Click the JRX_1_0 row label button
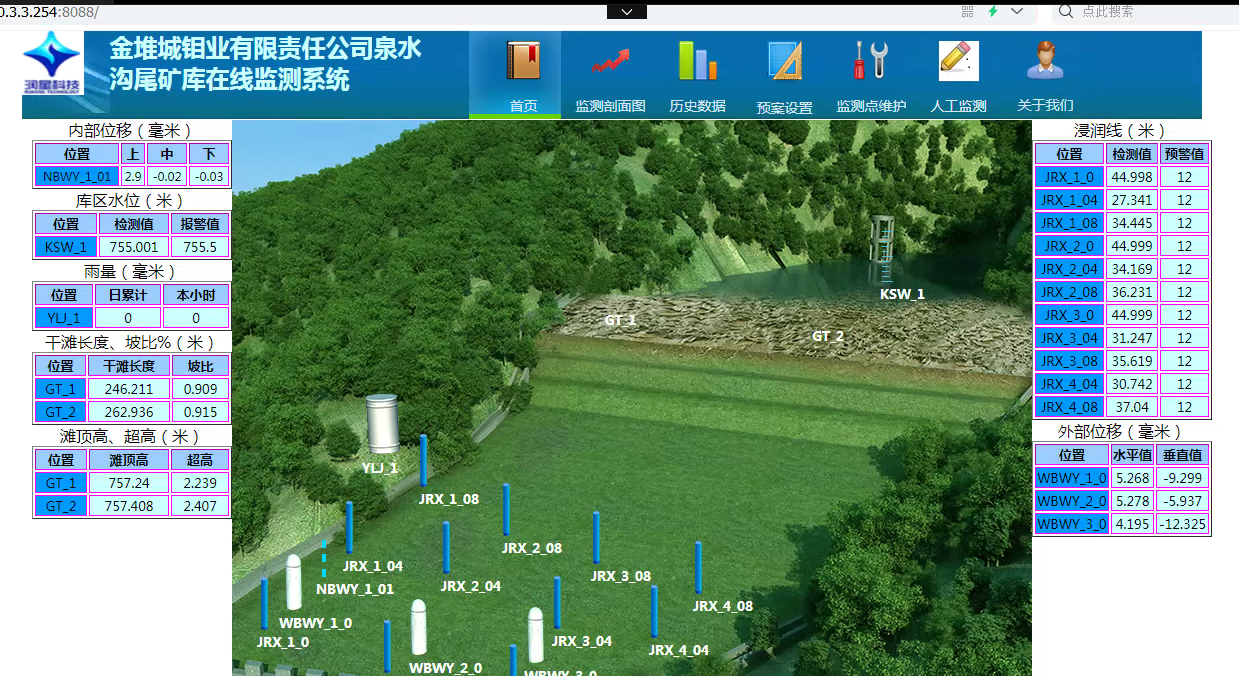The width and height of the screenshot is (1239, 676). coord(1068,176)
